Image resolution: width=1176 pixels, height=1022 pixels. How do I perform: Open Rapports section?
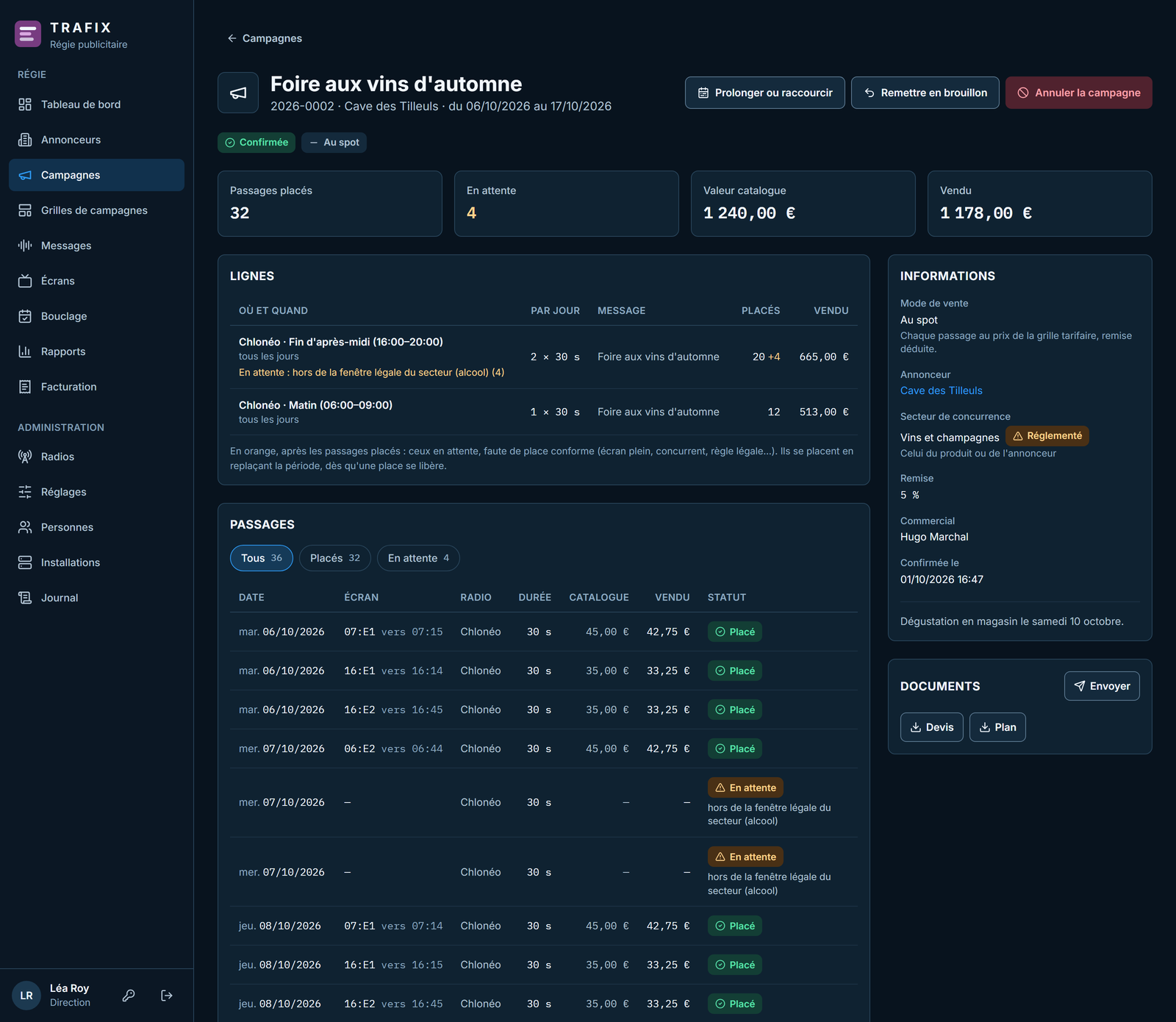click(96, 351)
